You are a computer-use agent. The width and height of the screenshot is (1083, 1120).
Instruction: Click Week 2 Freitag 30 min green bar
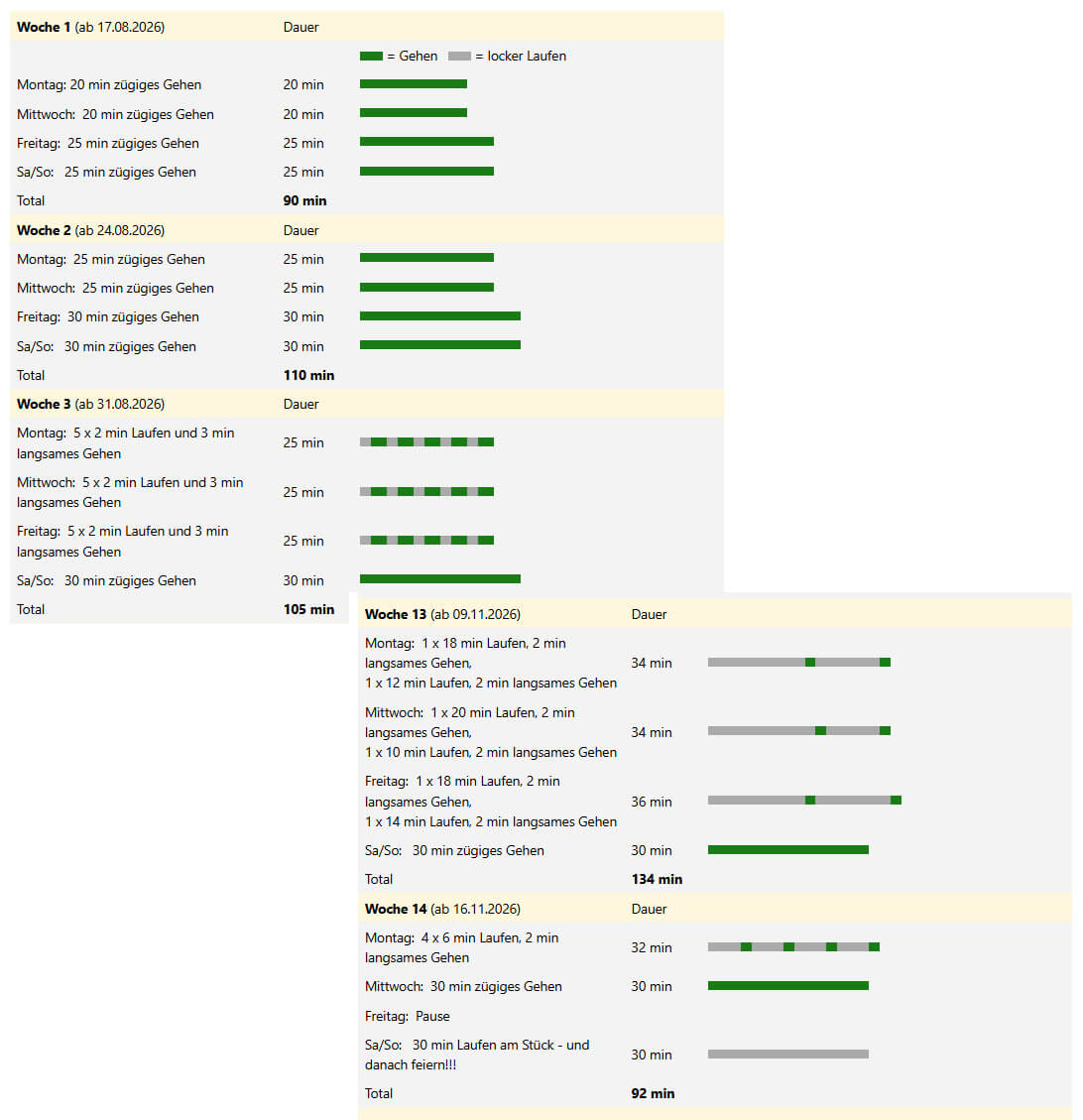439,315
